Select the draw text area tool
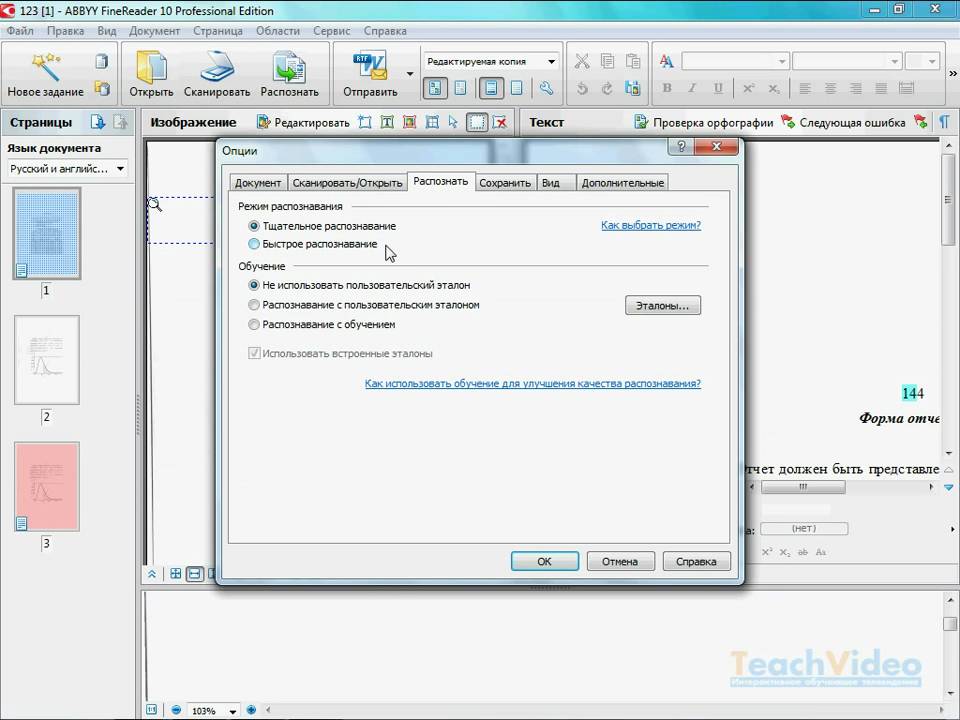The image size is (960, 720). click(387, 122)
